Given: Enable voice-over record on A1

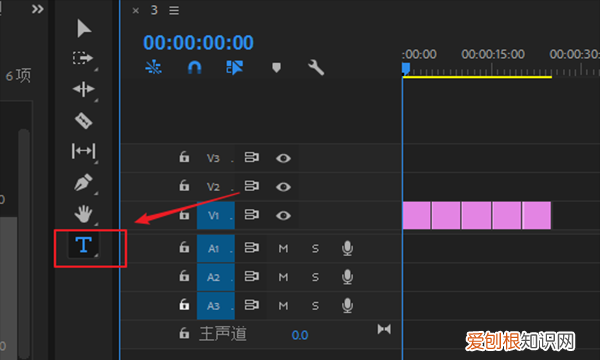Looking at the screenshot, I should tap(347, 248).
